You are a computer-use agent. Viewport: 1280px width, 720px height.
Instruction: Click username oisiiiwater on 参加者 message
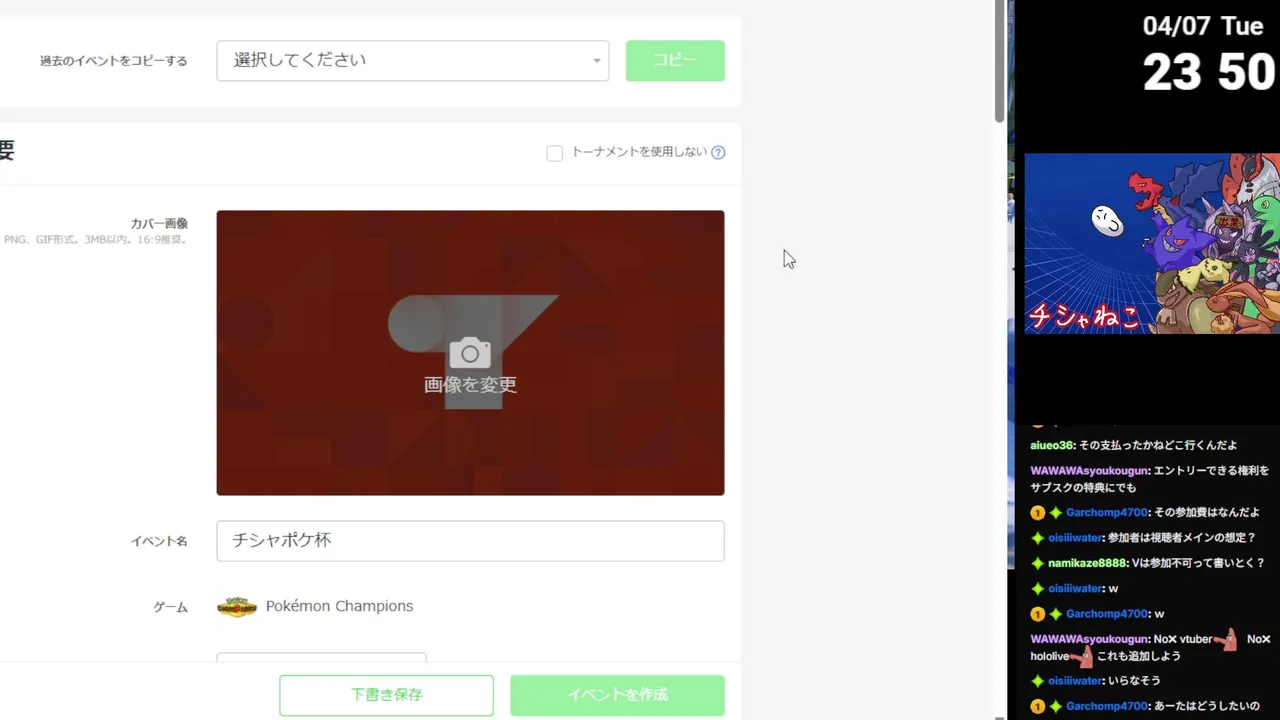pos(1076,538)
